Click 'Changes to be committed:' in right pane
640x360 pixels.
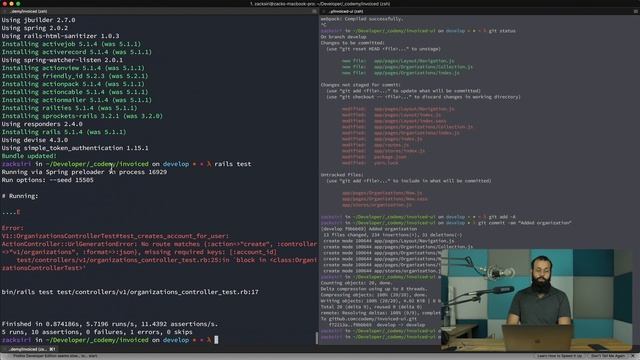tap(352, 42)
